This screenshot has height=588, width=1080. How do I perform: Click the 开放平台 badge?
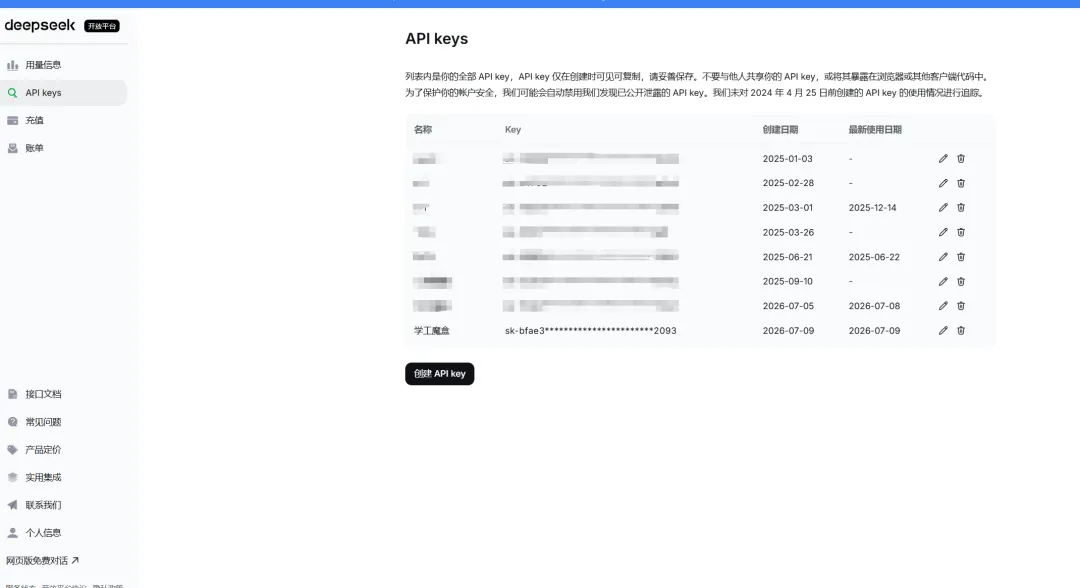[x=102, y=26]
